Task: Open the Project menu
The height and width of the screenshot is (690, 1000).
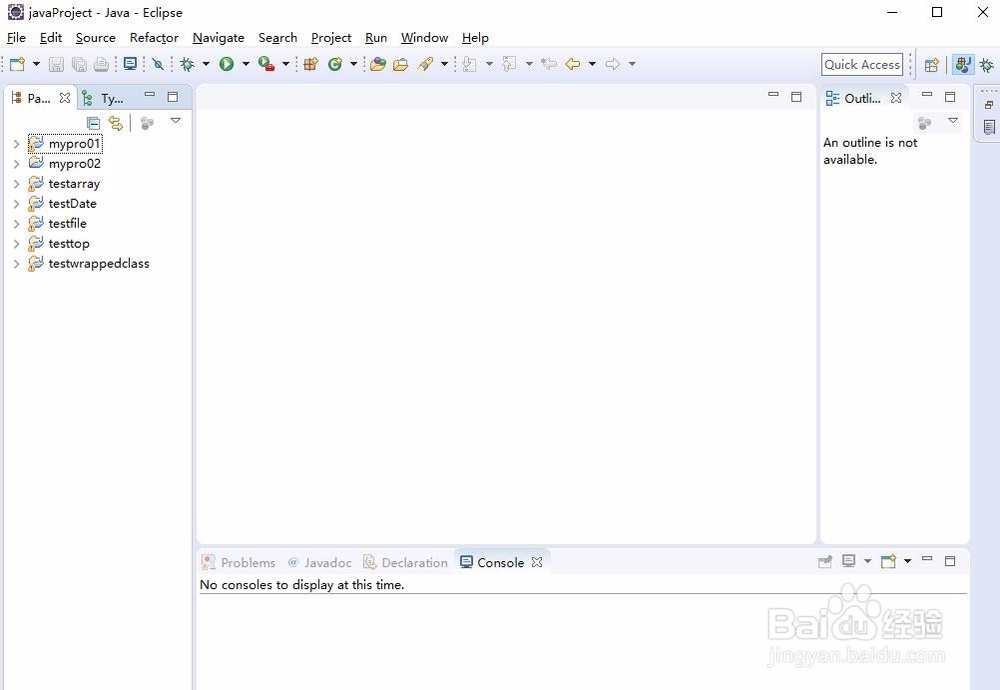Action: pyautogui.click(x=331, y=38)
